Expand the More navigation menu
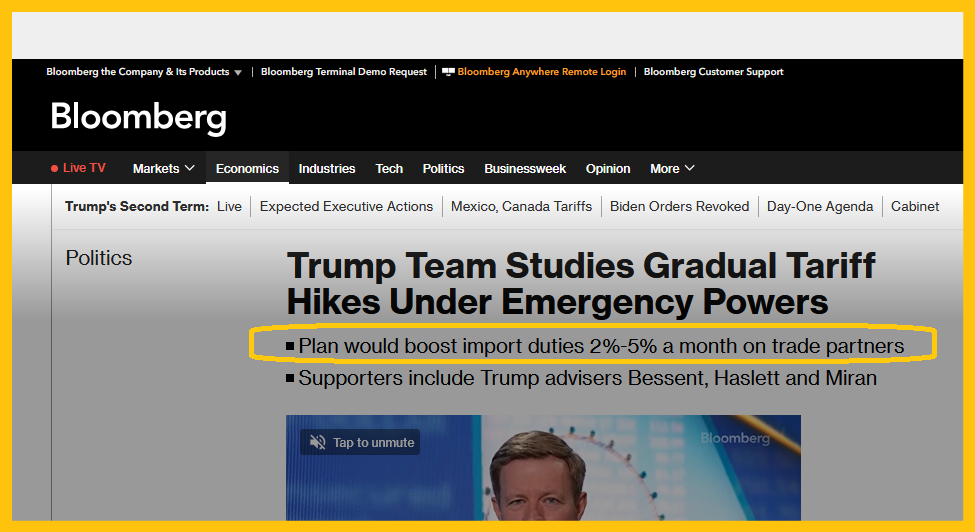 [x=672, y=169]
